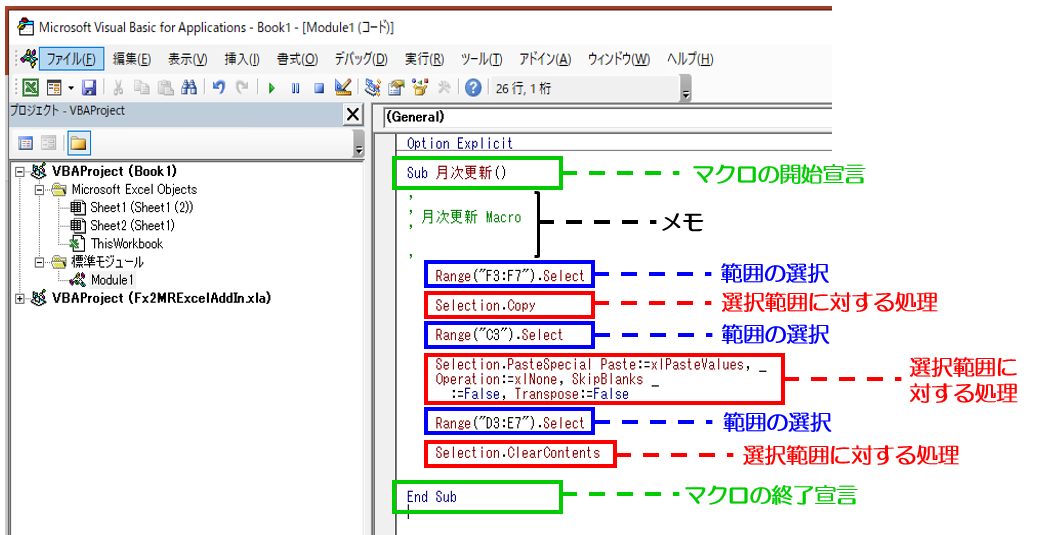Toggle Folders view in the project pane

pos(77,143)
